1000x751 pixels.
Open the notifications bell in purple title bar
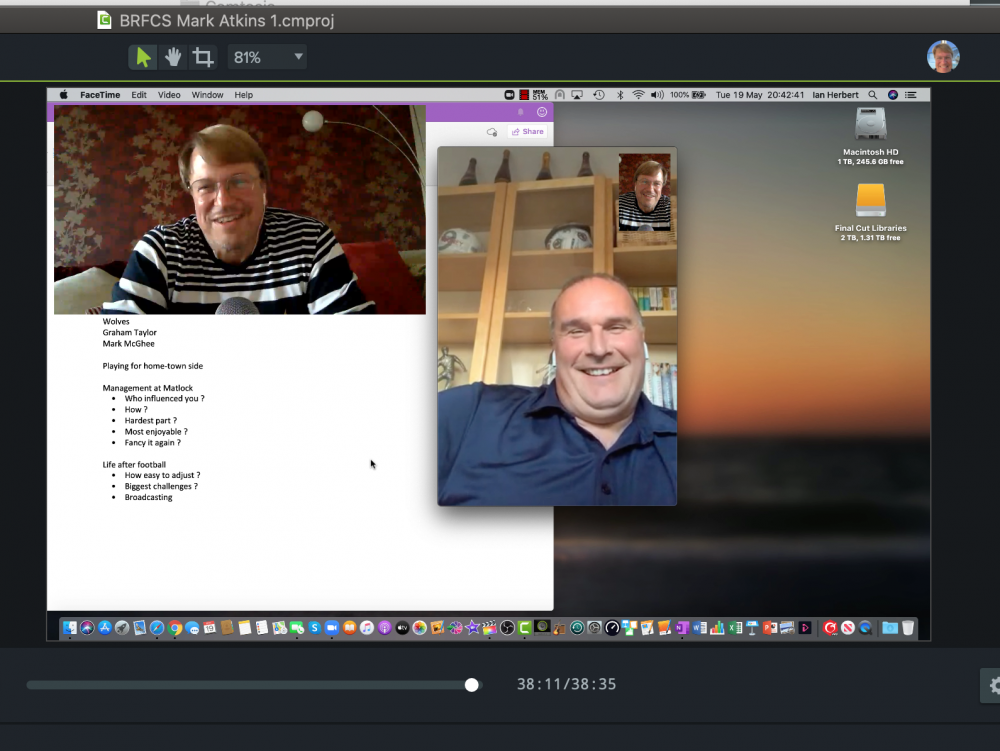(520, 112)
